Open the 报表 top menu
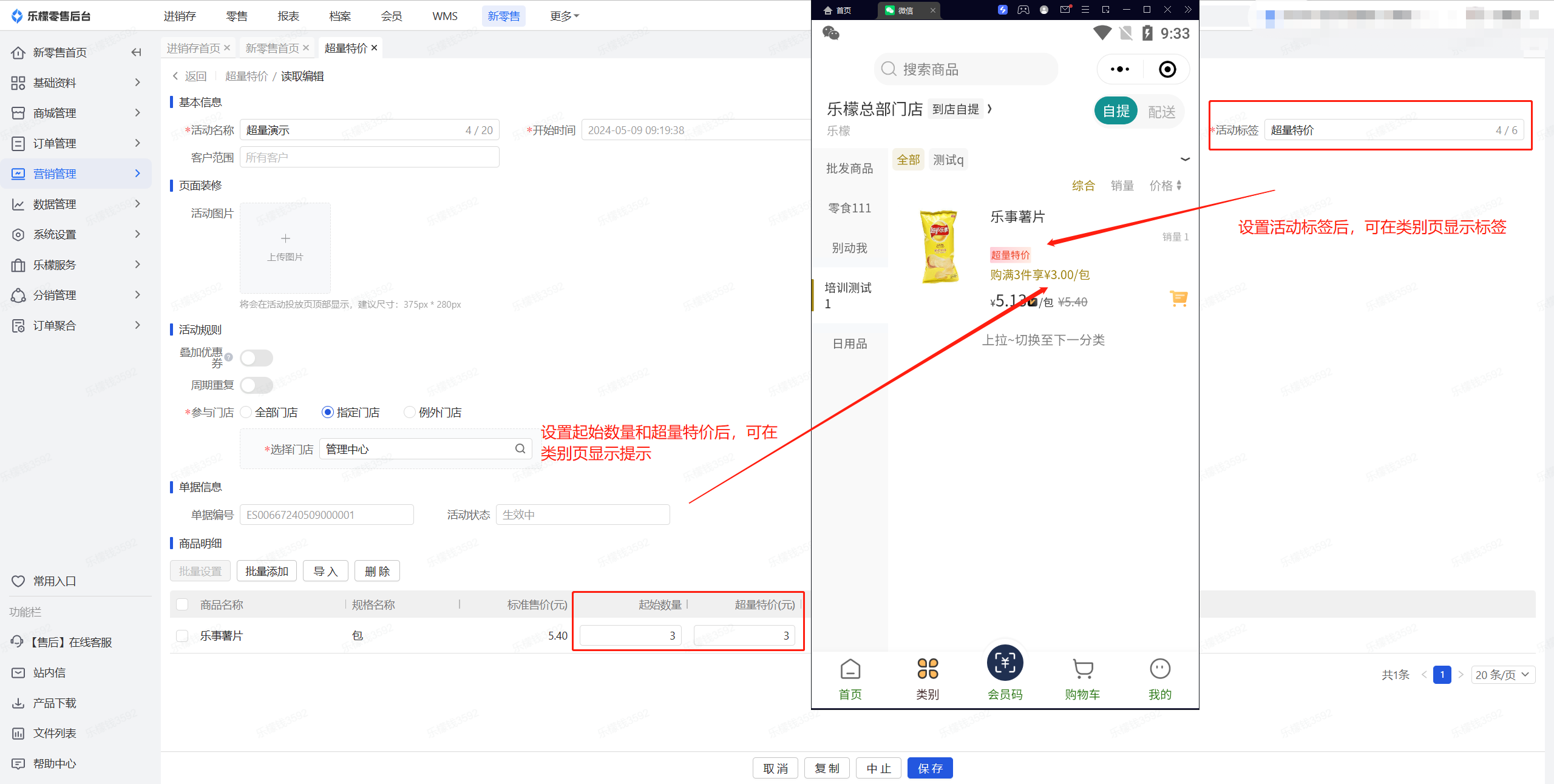Image resolution: width=1554 pixels, height=784 pixels. pyautogui.click(x=288, y=16)
